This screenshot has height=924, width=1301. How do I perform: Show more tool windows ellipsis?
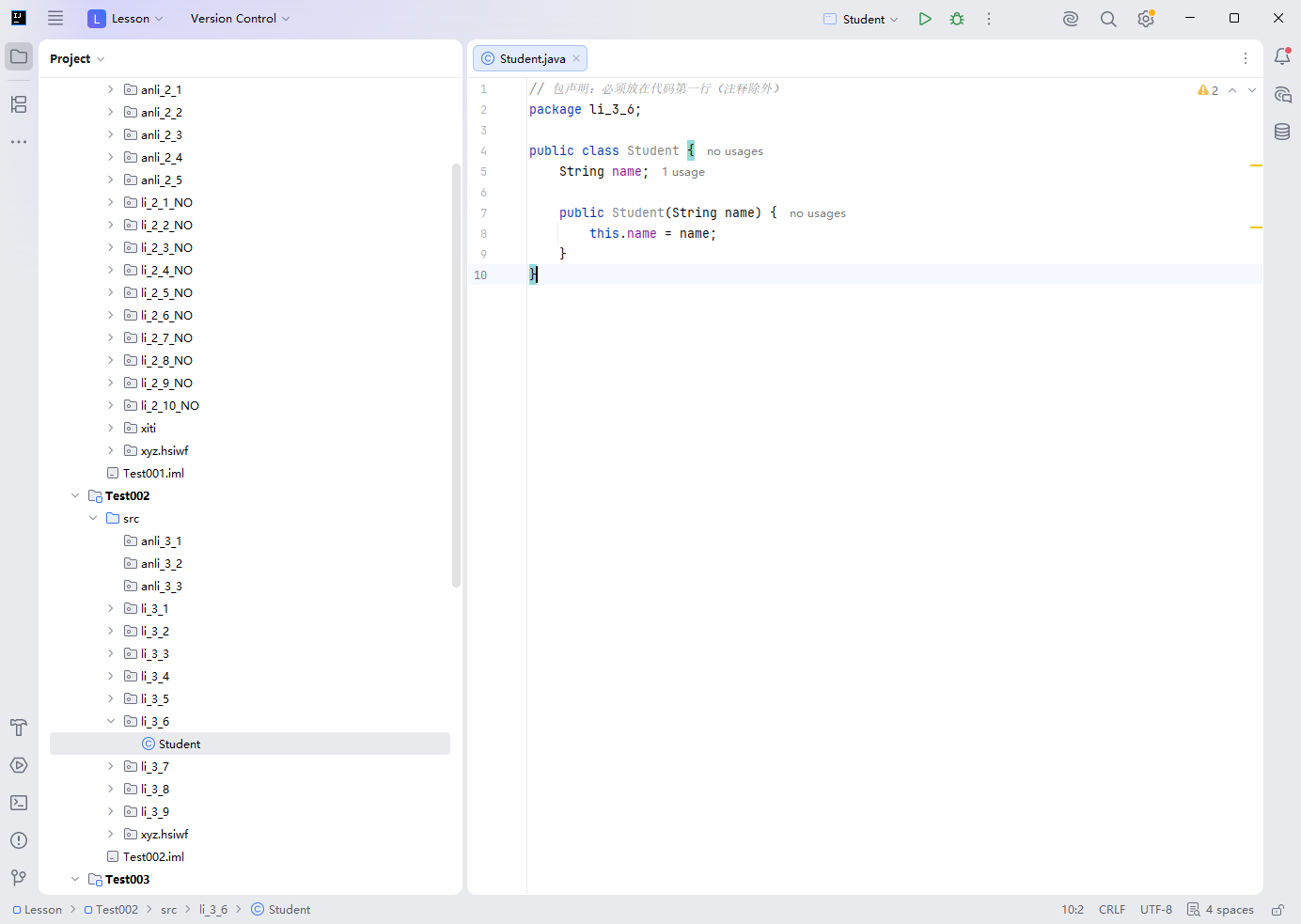tap(19, 142)
